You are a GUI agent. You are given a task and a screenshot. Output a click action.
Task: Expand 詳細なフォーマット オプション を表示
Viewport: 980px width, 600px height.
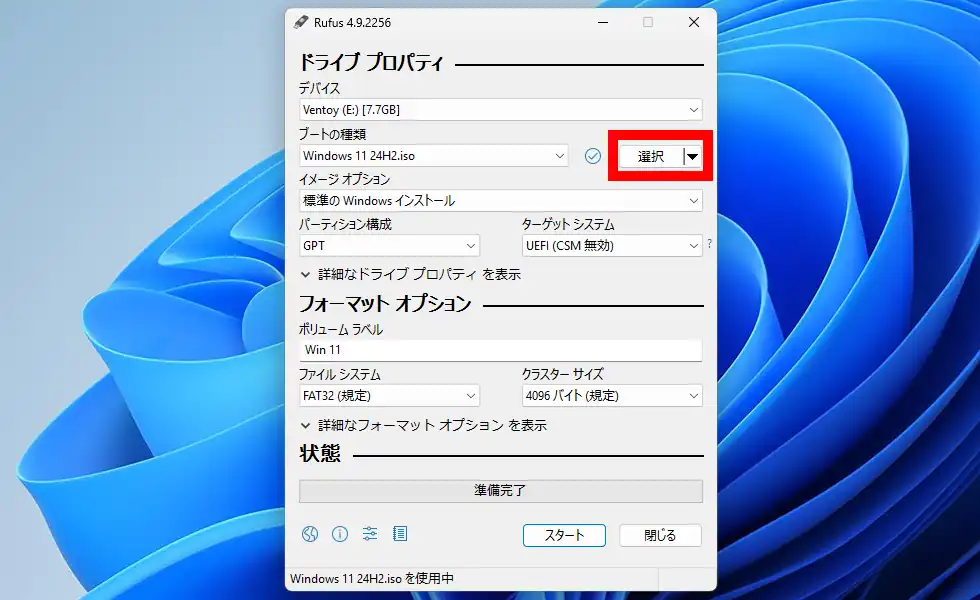[x=424, y=426]
